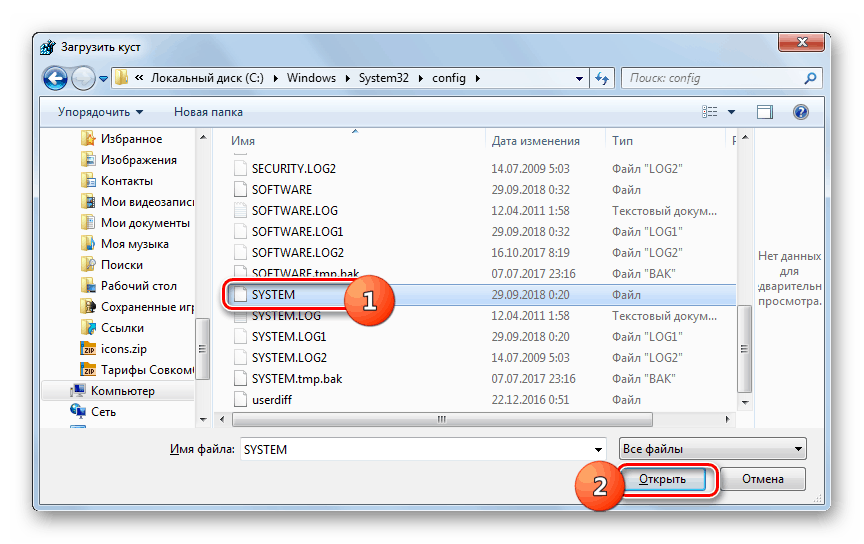Viewport: 864px width, 544px height.
Task: Click the 'Имя файла' text field
Action: [423, 449]
